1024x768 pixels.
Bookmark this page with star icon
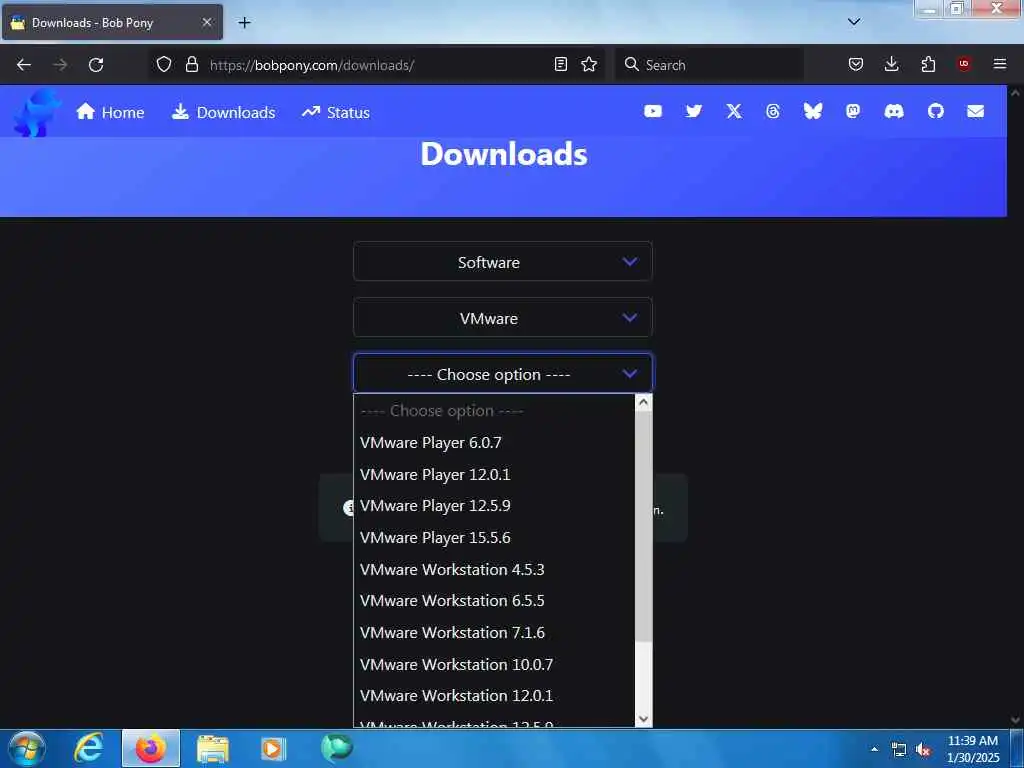pos(589,65)
